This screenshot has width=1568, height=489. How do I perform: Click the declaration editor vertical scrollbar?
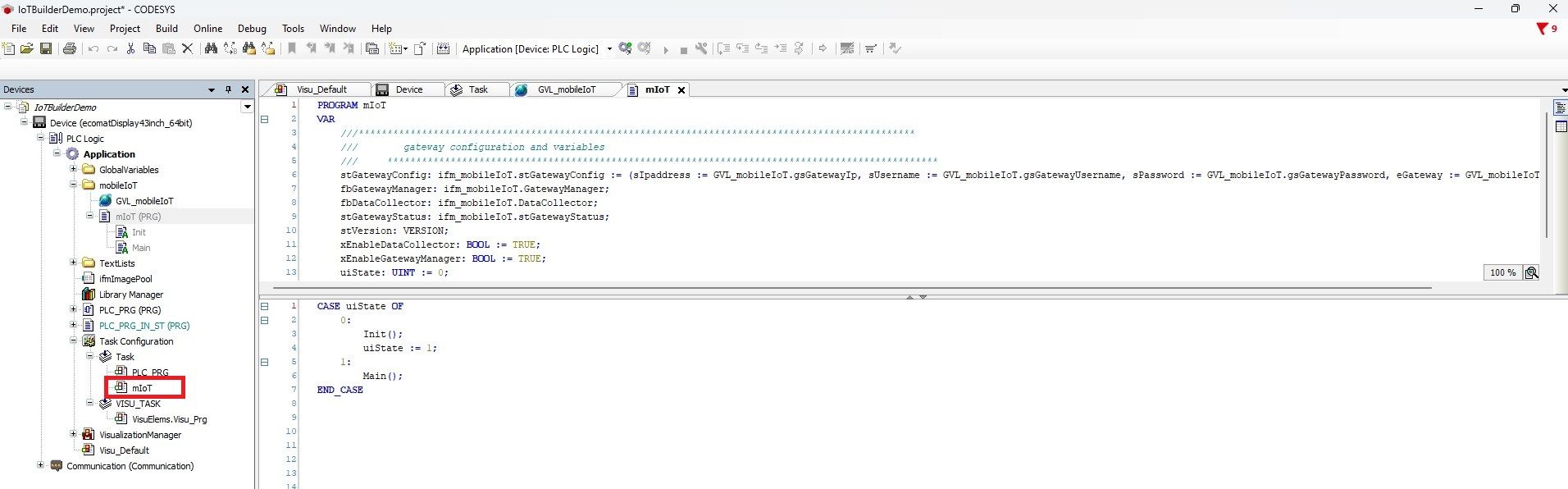(x=1547, y=175)
